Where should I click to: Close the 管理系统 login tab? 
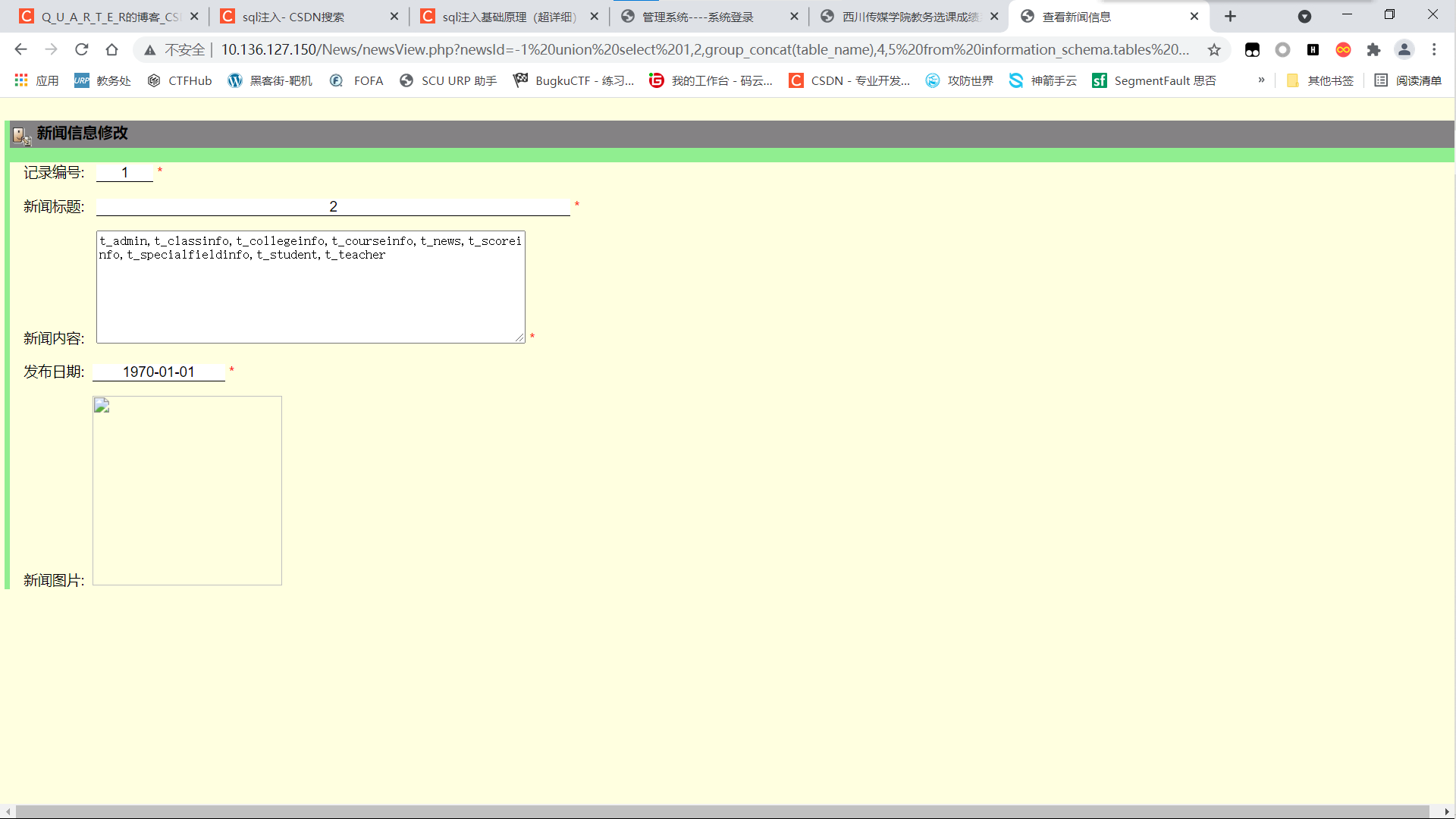(x=794, y=16)
